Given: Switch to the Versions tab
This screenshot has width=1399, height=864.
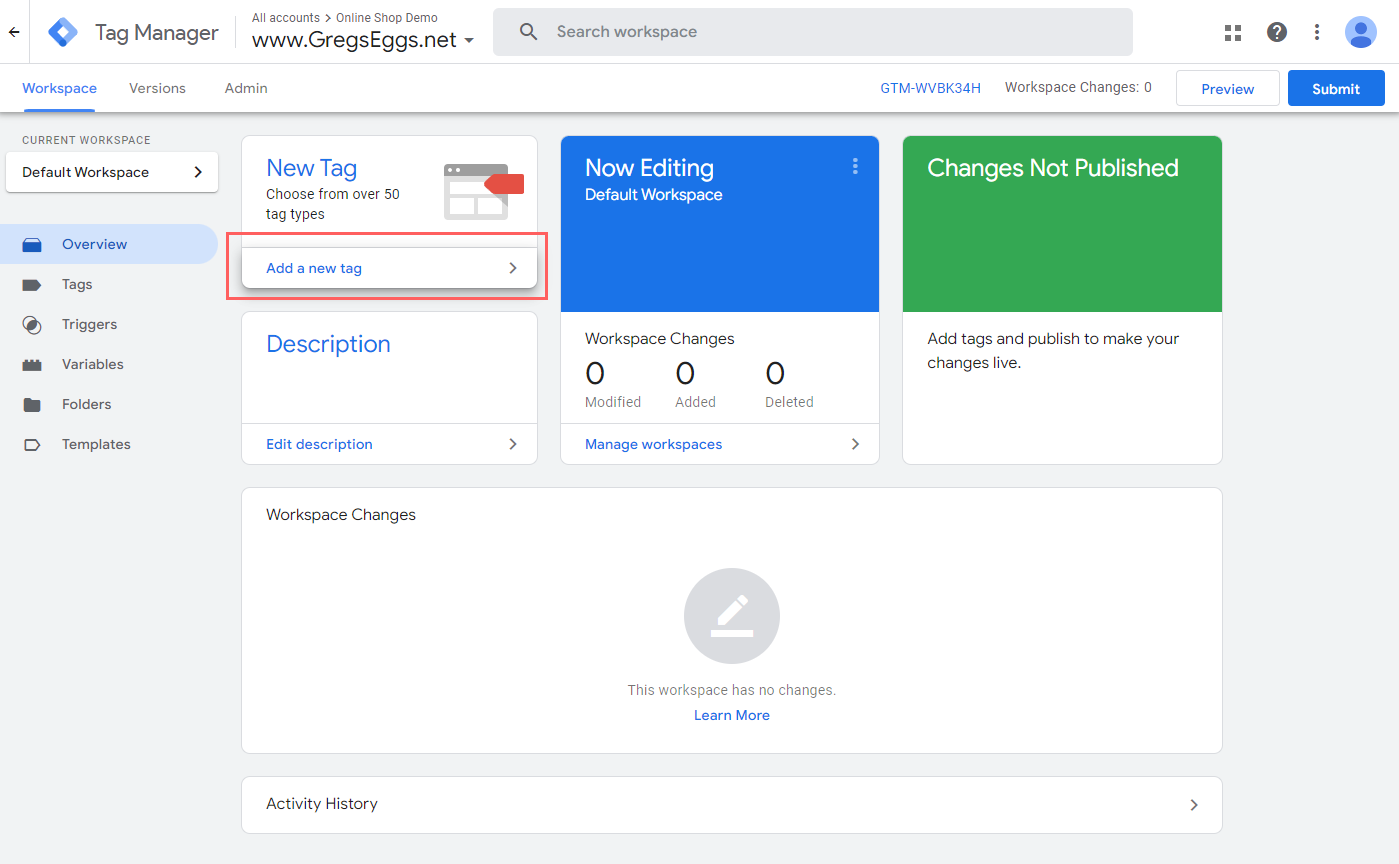Looking at the screenshot, I should 157,88.
